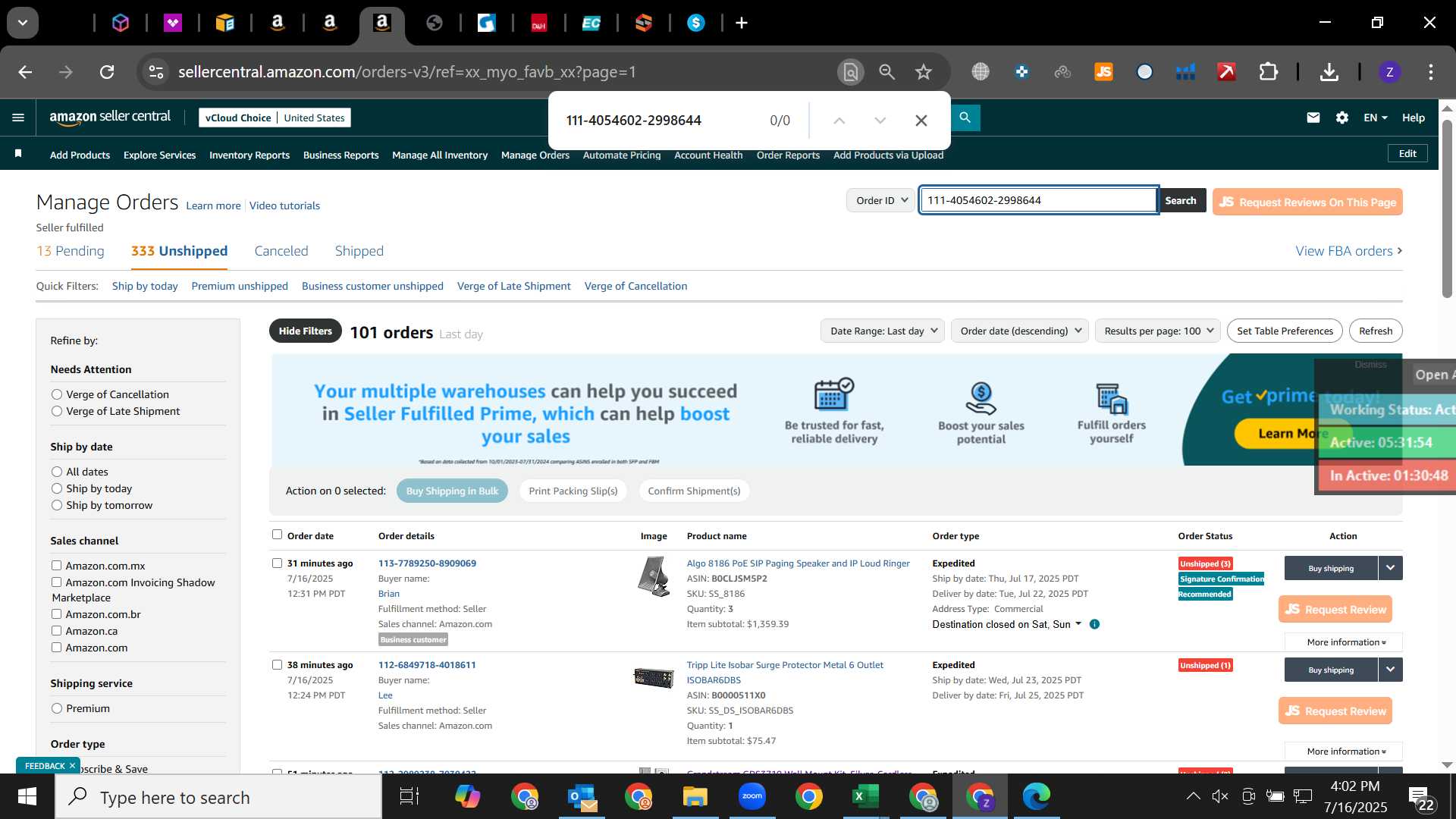Image resolution: width=1456 pixels, height=819 pixels.
Task: Click the Search orders button
Action: (x=1181, y=200)
